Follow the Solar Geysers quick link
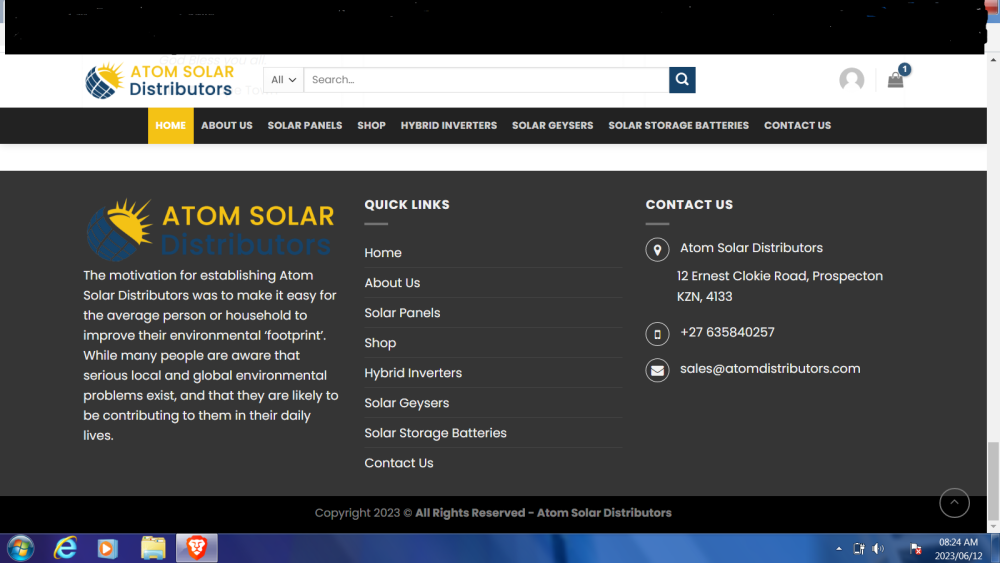Image resolution: width=1000 pixels, height=563 pixels. pyautogui.click(x=406, y=403)
